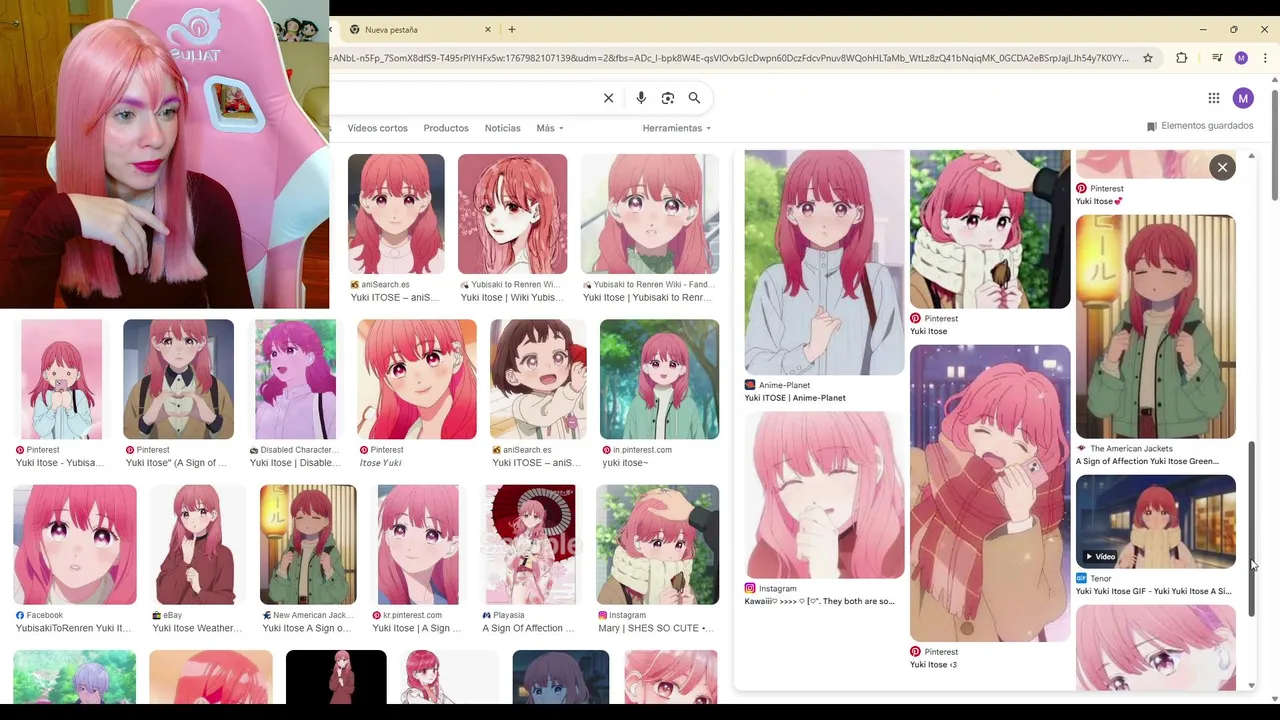Expand the Herramientas dropdown
The height and width of the screenshot is (720, 1280).
pos(677,128)
